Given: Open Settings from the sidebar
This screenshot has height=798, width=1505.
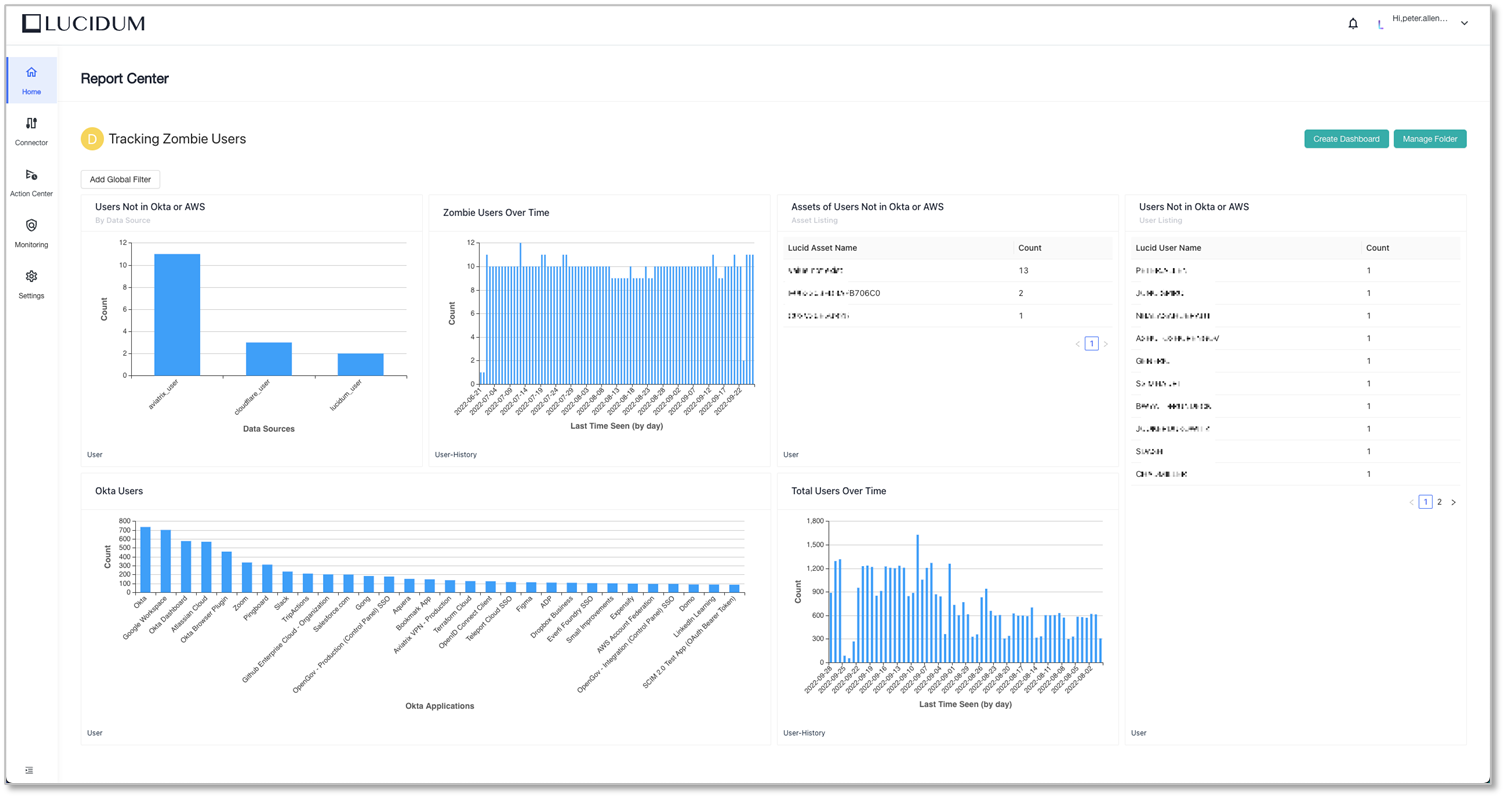Looking at the screenshot, I should pos(31,284).
